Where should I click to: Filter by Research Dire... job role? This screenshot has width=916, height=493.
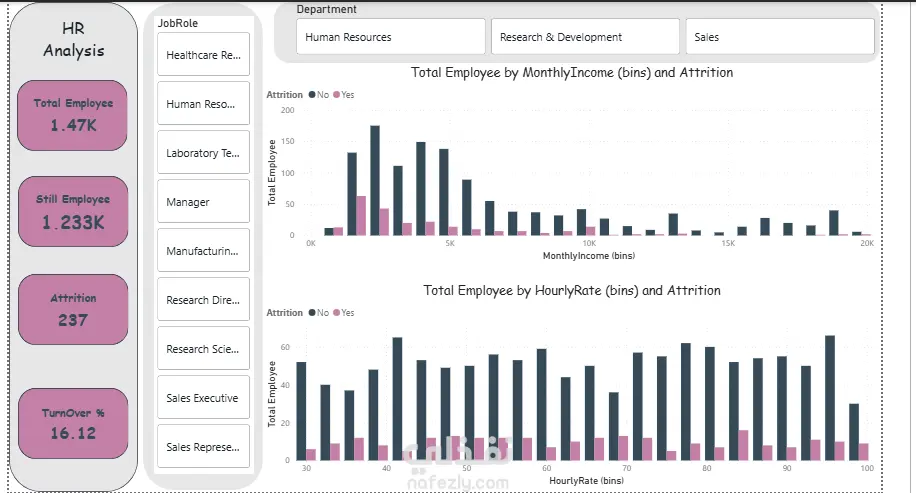[x=203, y=299]
